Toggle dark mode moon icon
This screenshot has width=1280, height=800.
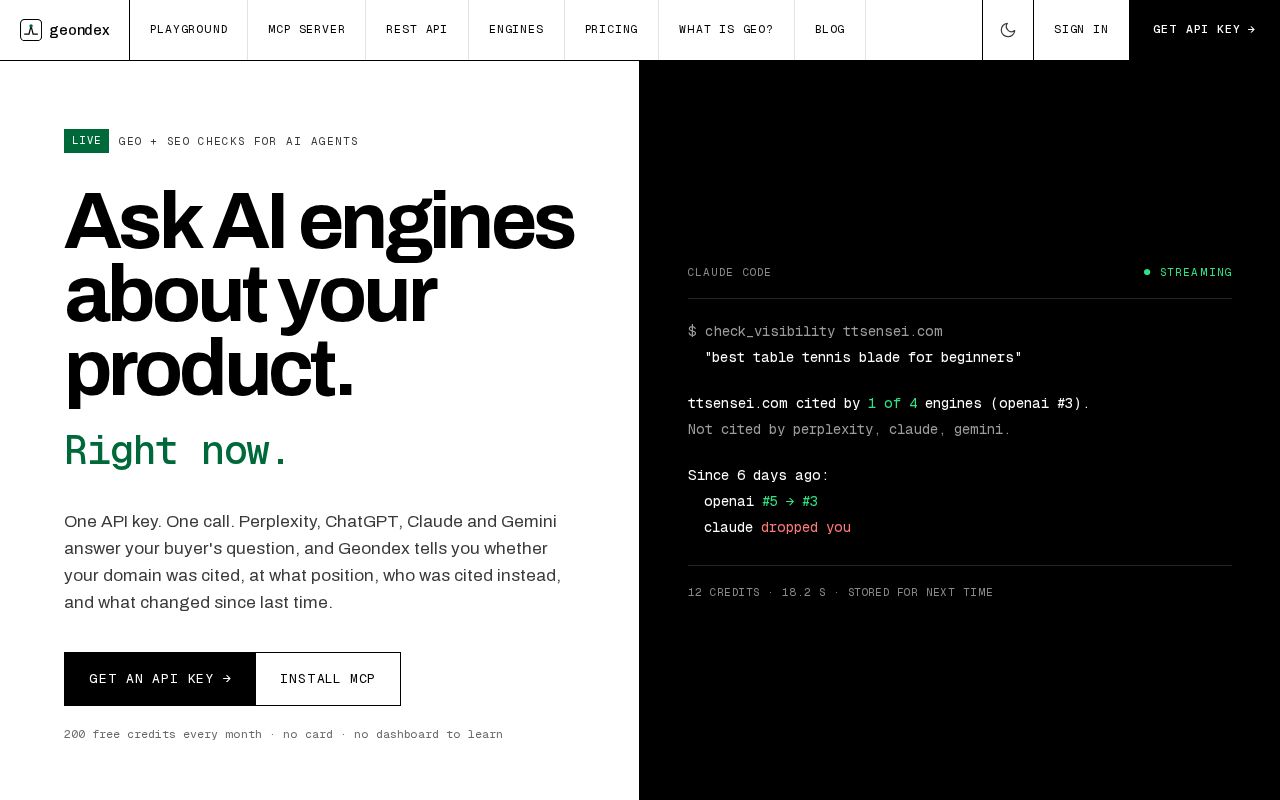[1008, 30]
